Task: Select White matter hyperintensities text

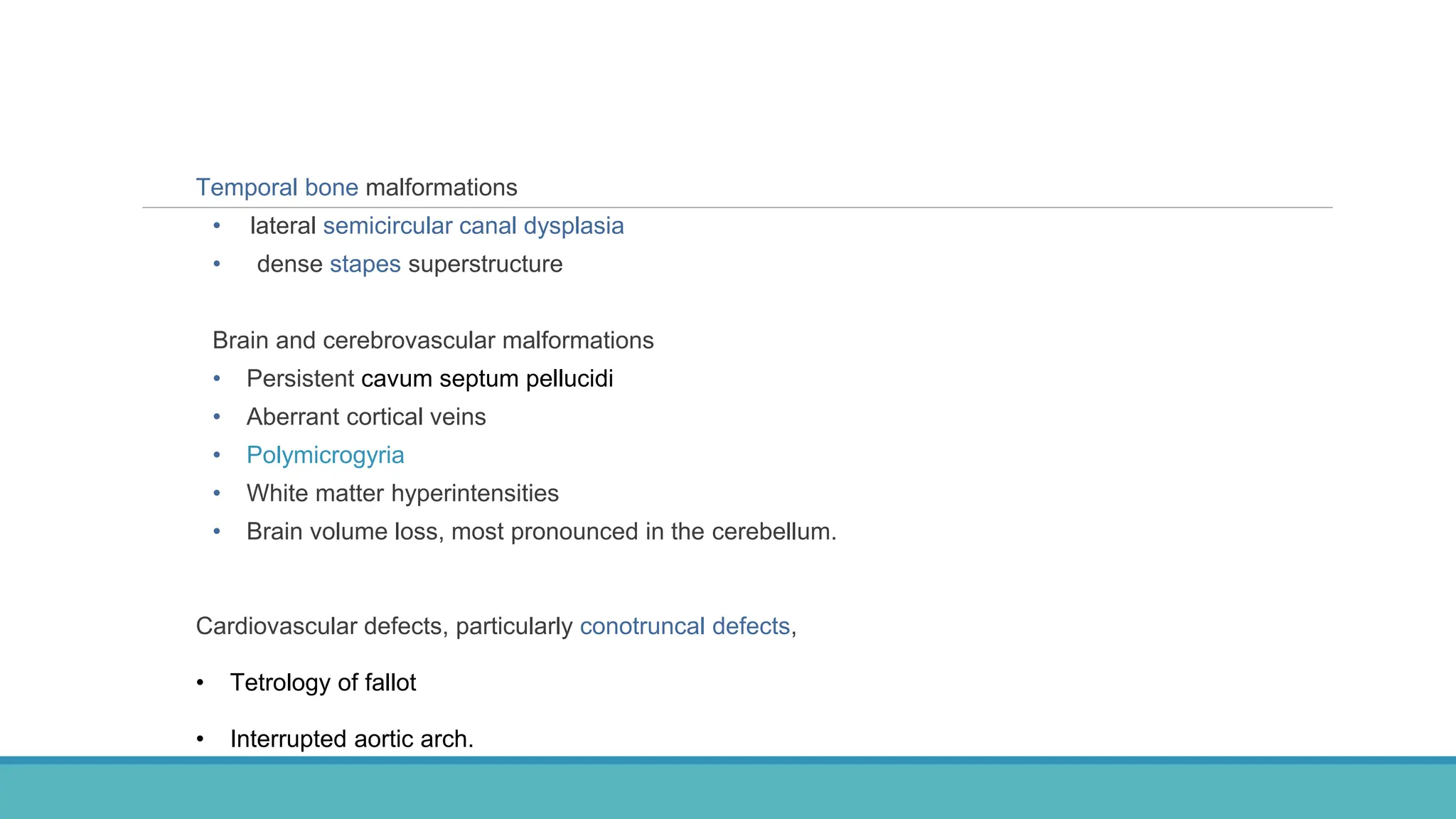Action: click(402, 493)
